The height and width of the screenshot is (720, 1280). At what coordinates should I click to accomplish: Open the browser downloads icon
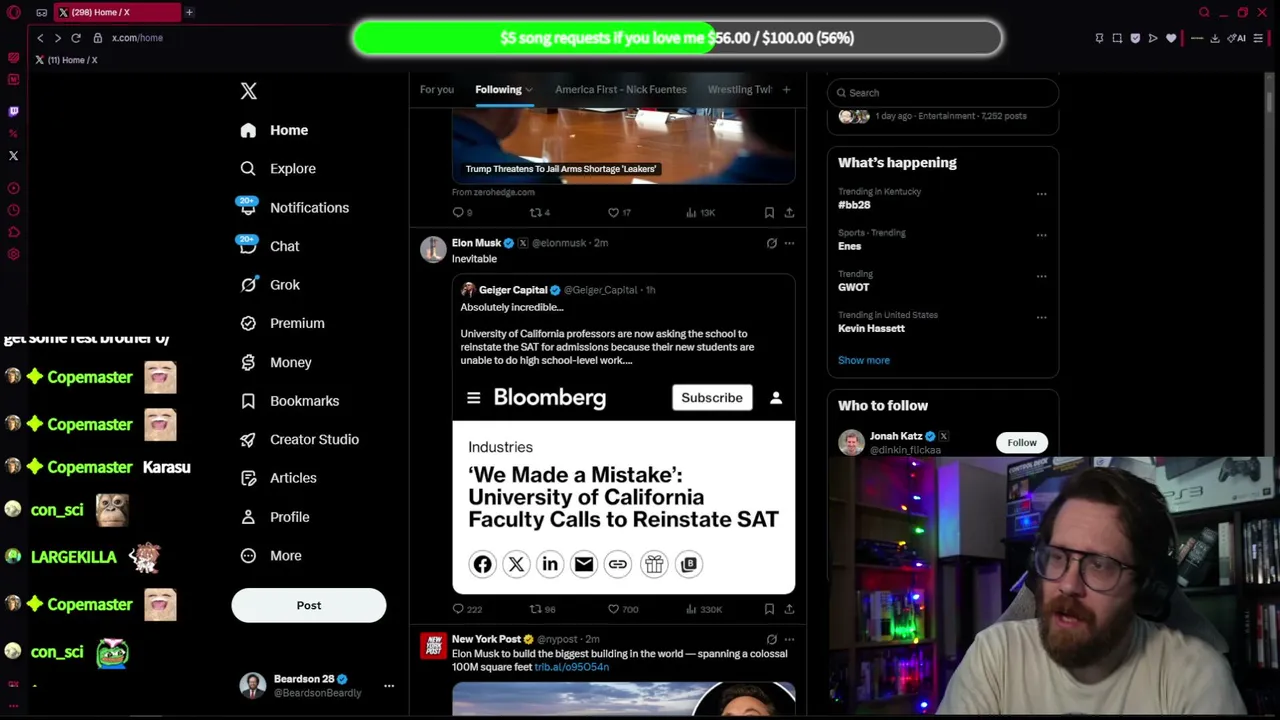coord(1214,38)
